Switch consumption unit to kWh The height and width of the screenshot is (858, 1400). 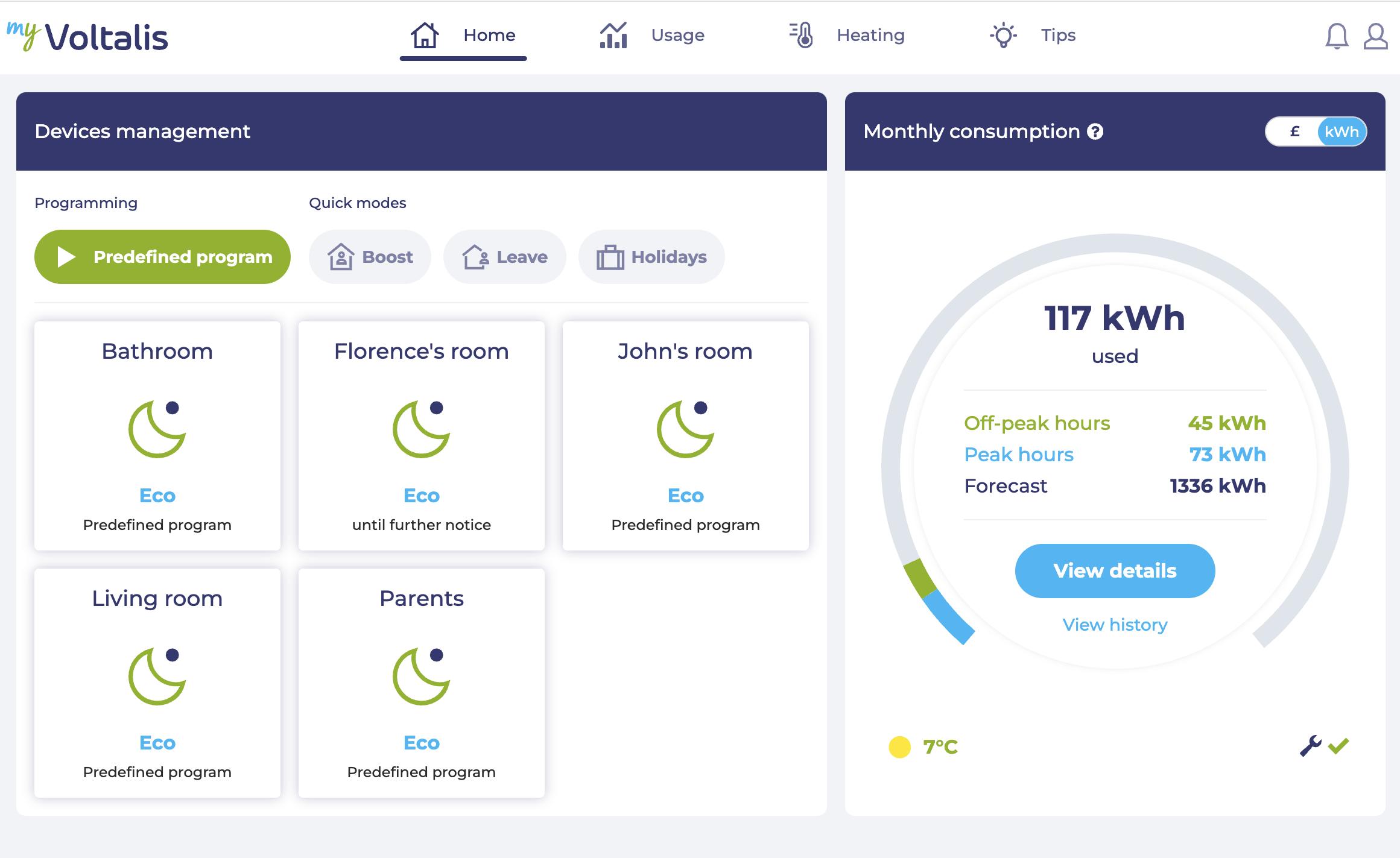click(x=1341, y=131)
